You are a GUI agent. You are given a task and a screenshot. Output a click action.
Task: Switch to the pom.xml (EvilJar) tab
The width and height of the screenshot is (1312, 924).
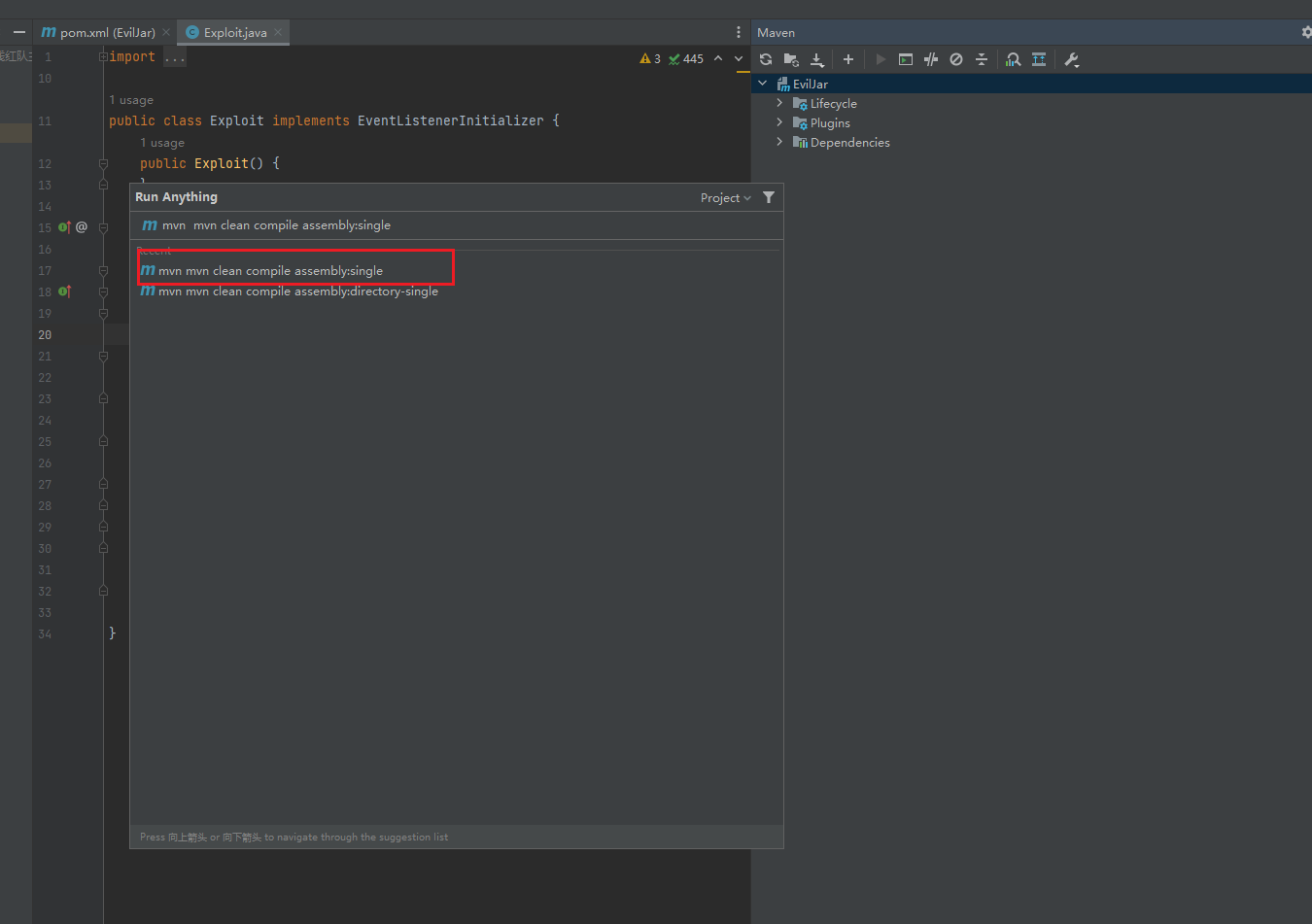click(x=106, y=32)
